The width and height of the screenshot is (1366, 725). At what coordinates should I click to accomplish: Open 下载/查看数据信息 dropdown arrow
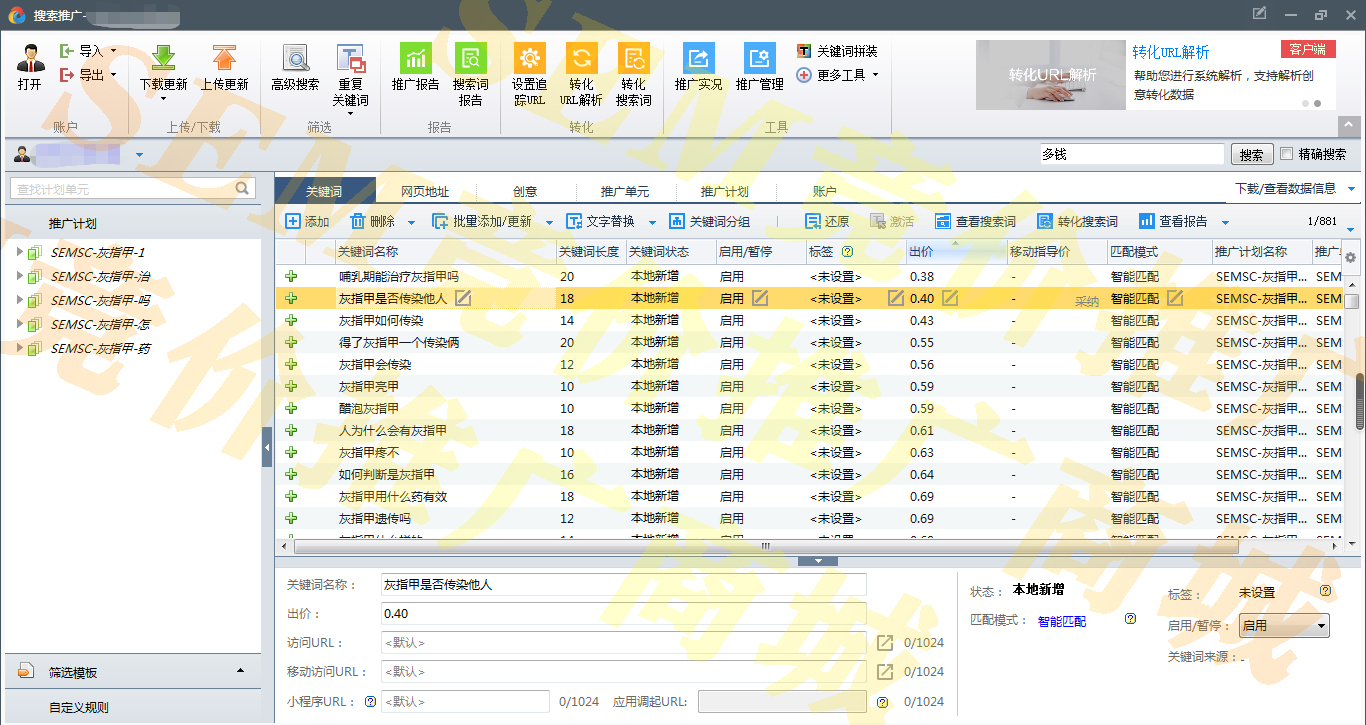coord(1352,189)
